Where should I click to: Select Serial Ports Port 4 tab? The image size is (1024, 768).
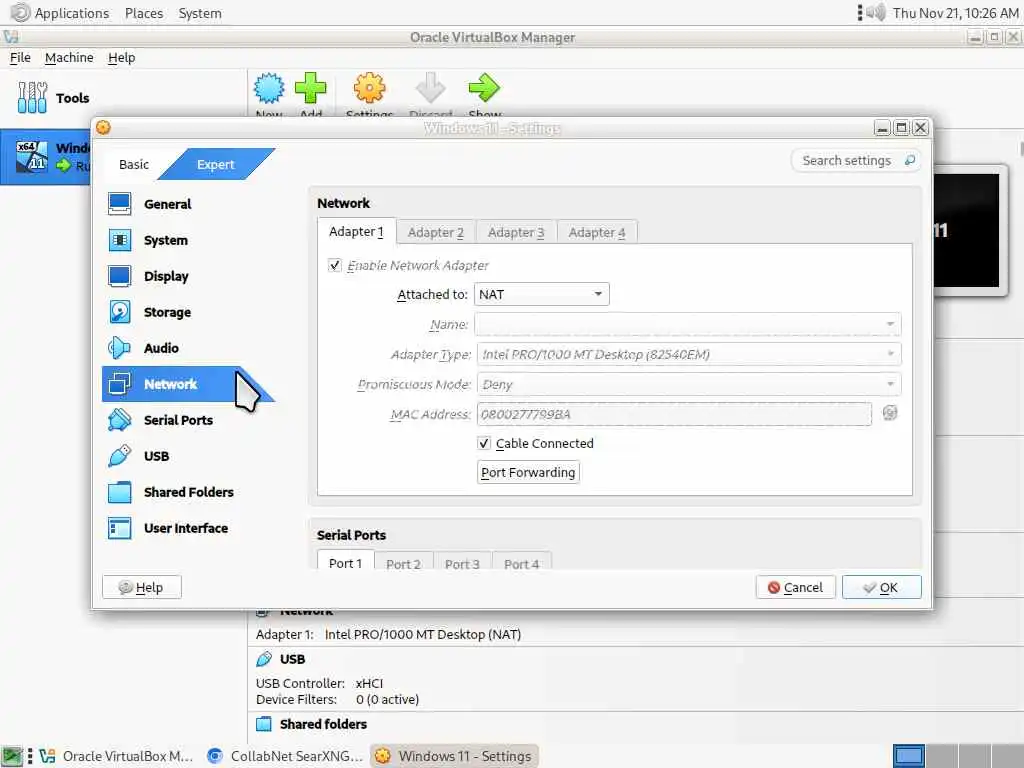(521, 564)
